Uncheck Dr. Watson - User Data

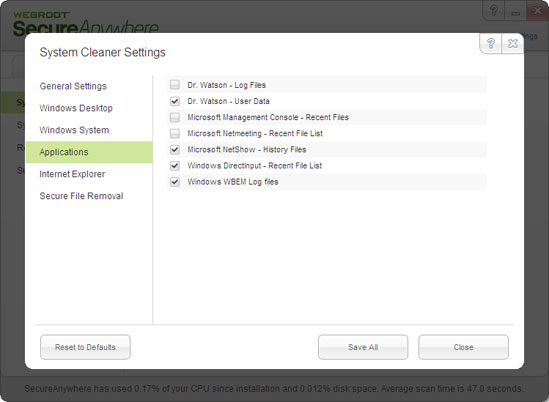(175, 101)
